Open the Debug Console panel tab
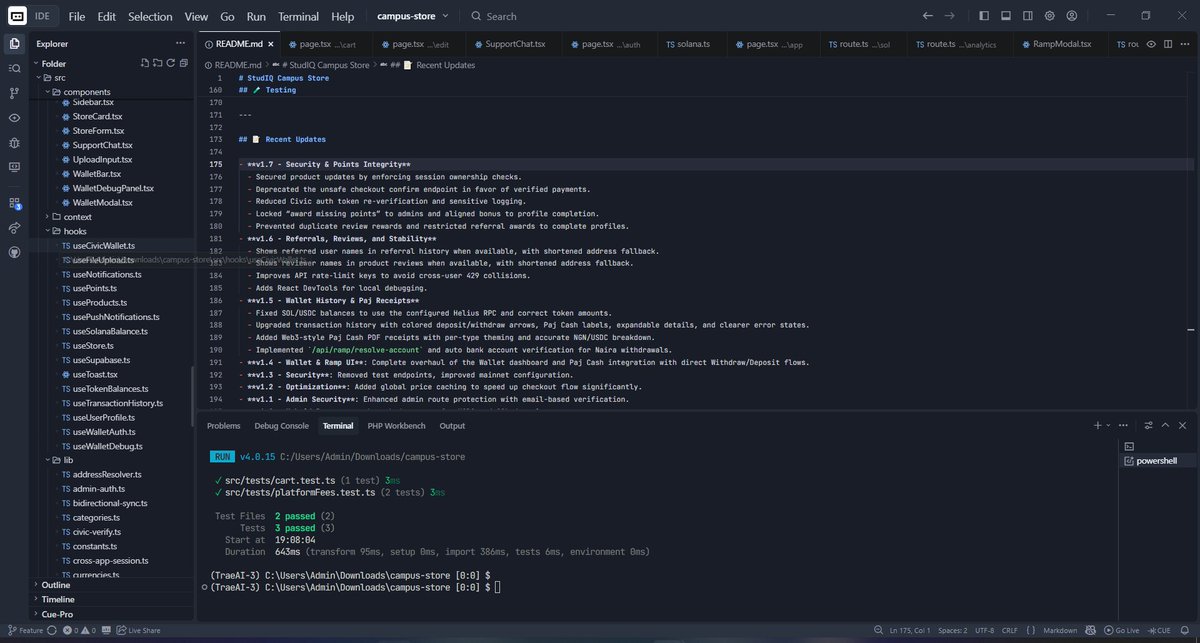 click(281, 426)
